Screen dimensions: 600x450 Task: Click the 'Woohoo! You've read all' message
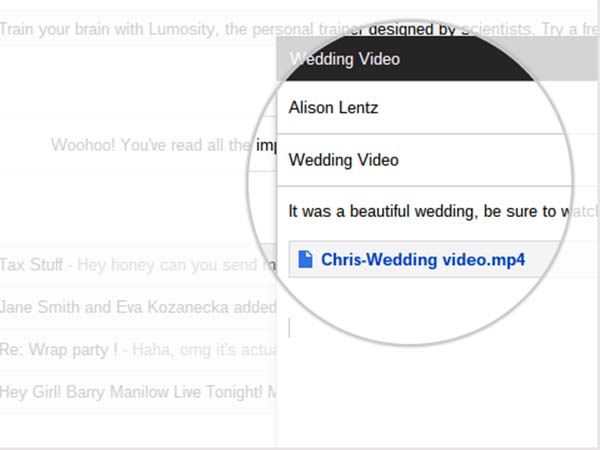[150, 145]
